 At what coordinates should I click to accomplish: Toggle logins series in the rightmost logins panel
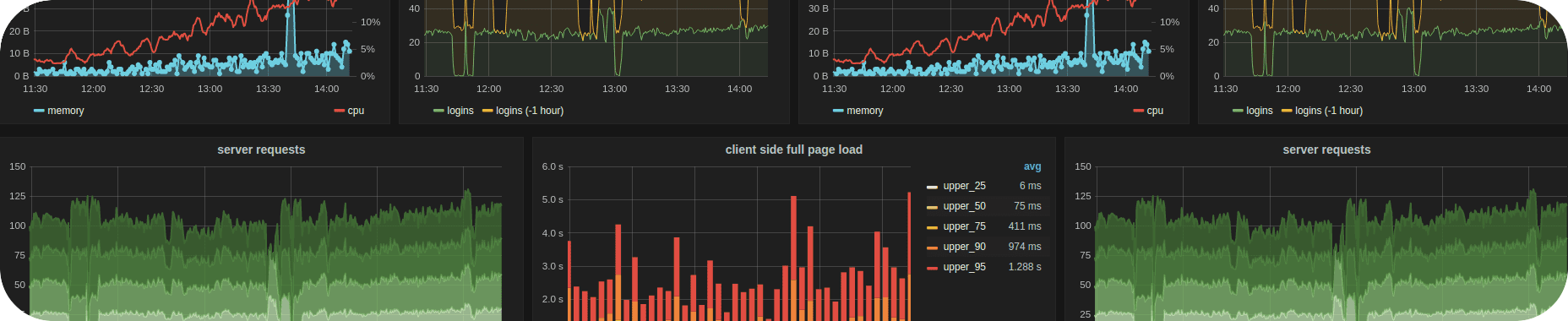1259,111
